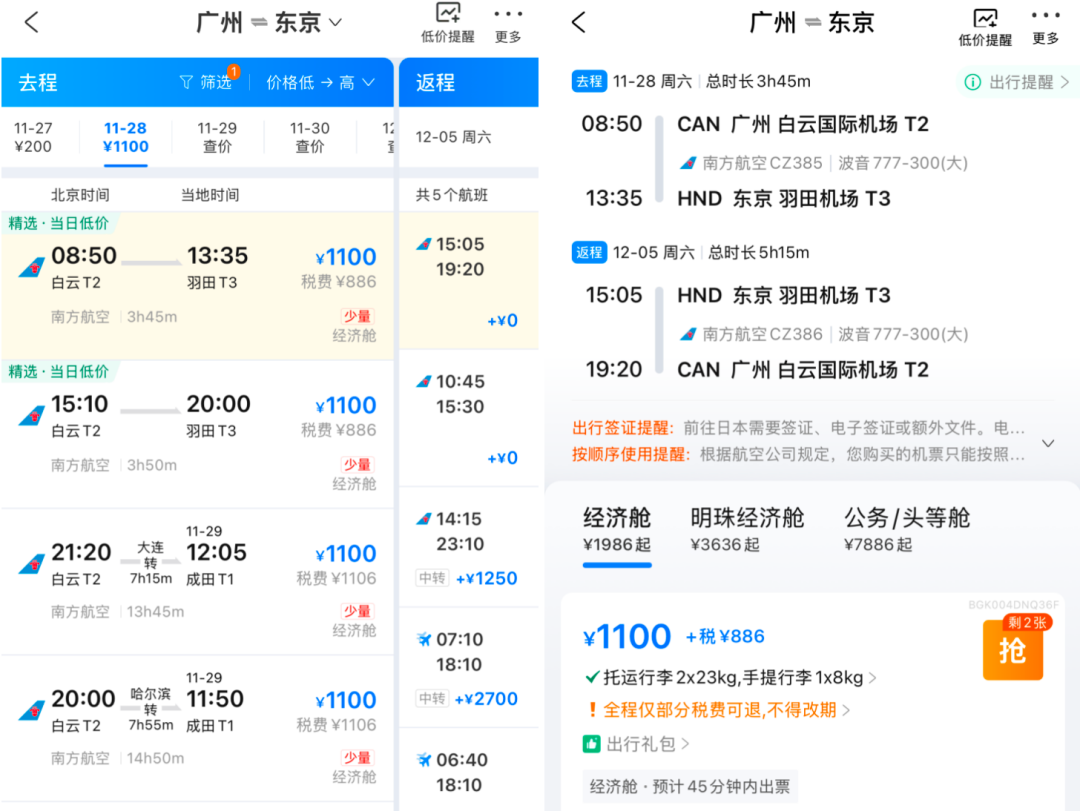This screenshot has width=1080, height=811.
Task: Choose the 08:50 to 13:35 outbound flight
Action: pyautogui.click(x=198, y=285)
